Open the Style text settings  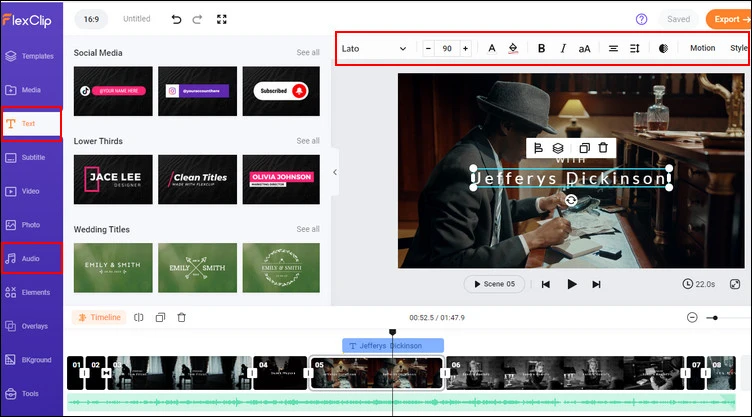click(739, 48)
